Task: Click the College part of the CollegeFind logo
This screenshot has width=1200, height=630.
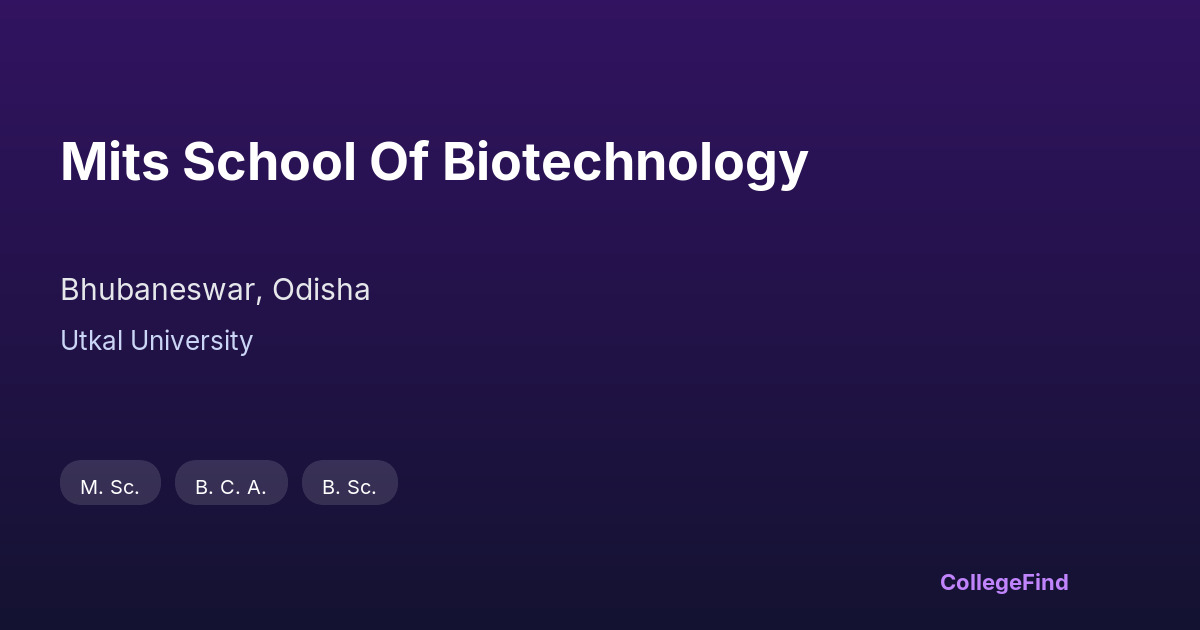Action: pos(979,582)
